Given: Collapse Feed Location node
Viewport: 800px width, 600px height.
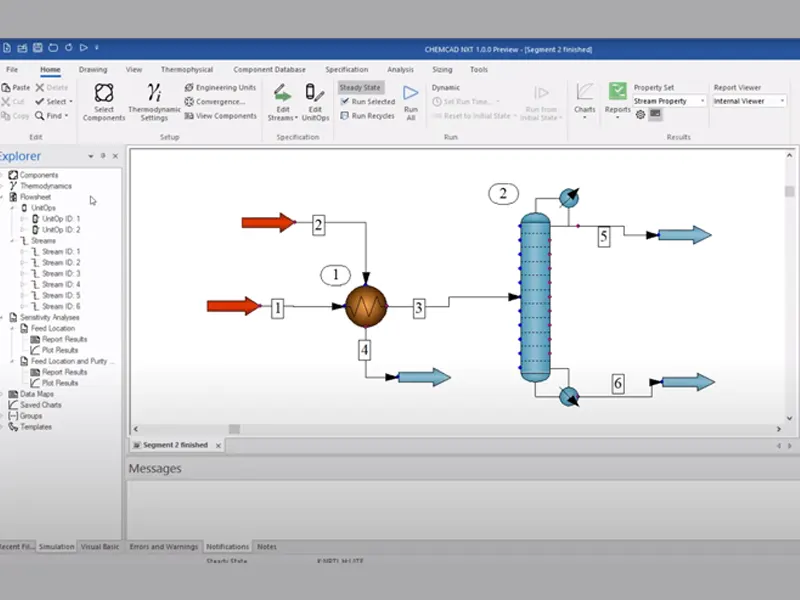Looking at the screenshot, I should tap(12, 329).
